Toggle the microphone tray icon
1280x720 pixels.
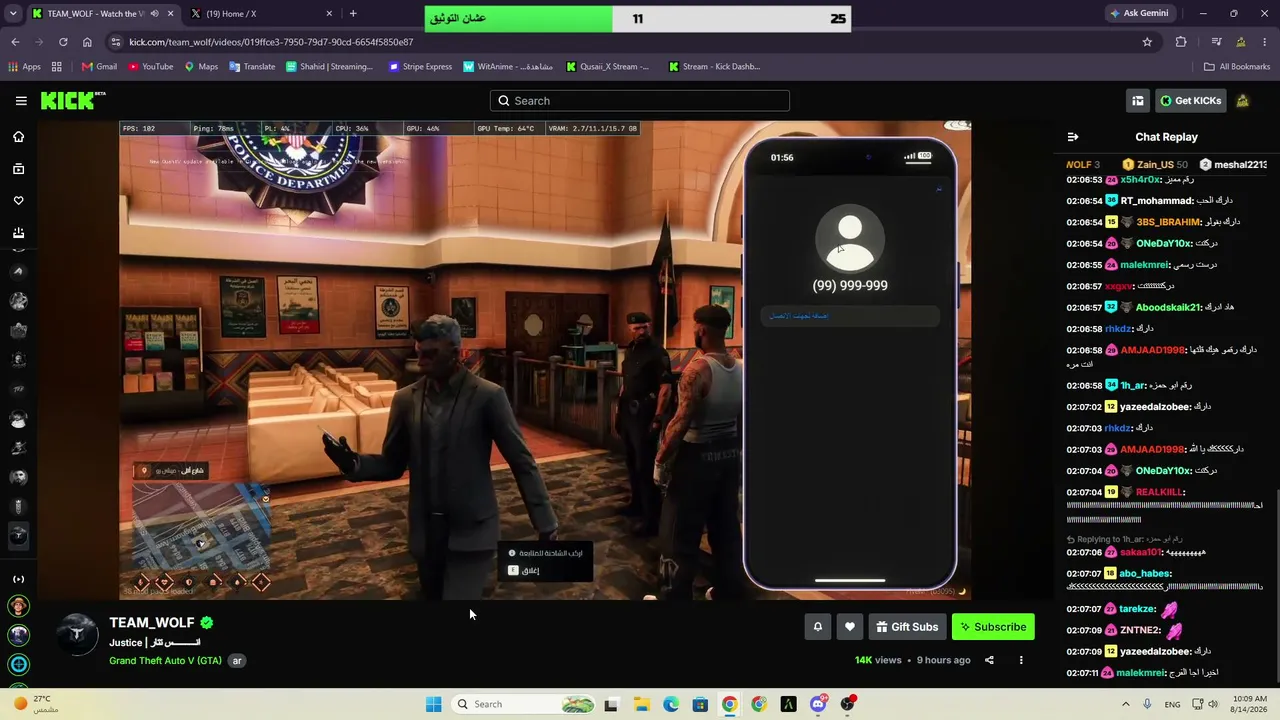(1147, 704)
